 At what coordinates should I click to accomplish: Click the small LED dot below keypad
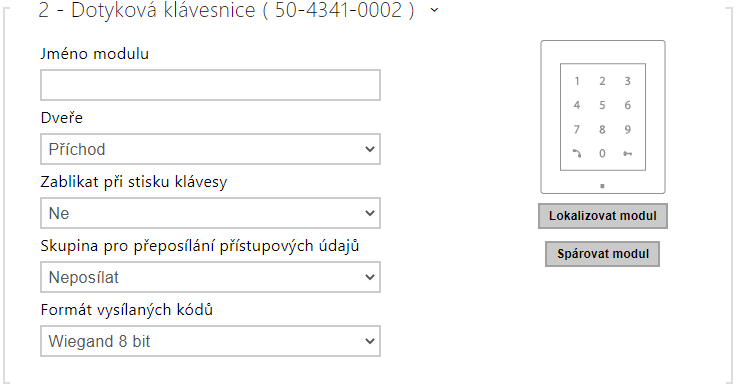coord(602,186)
